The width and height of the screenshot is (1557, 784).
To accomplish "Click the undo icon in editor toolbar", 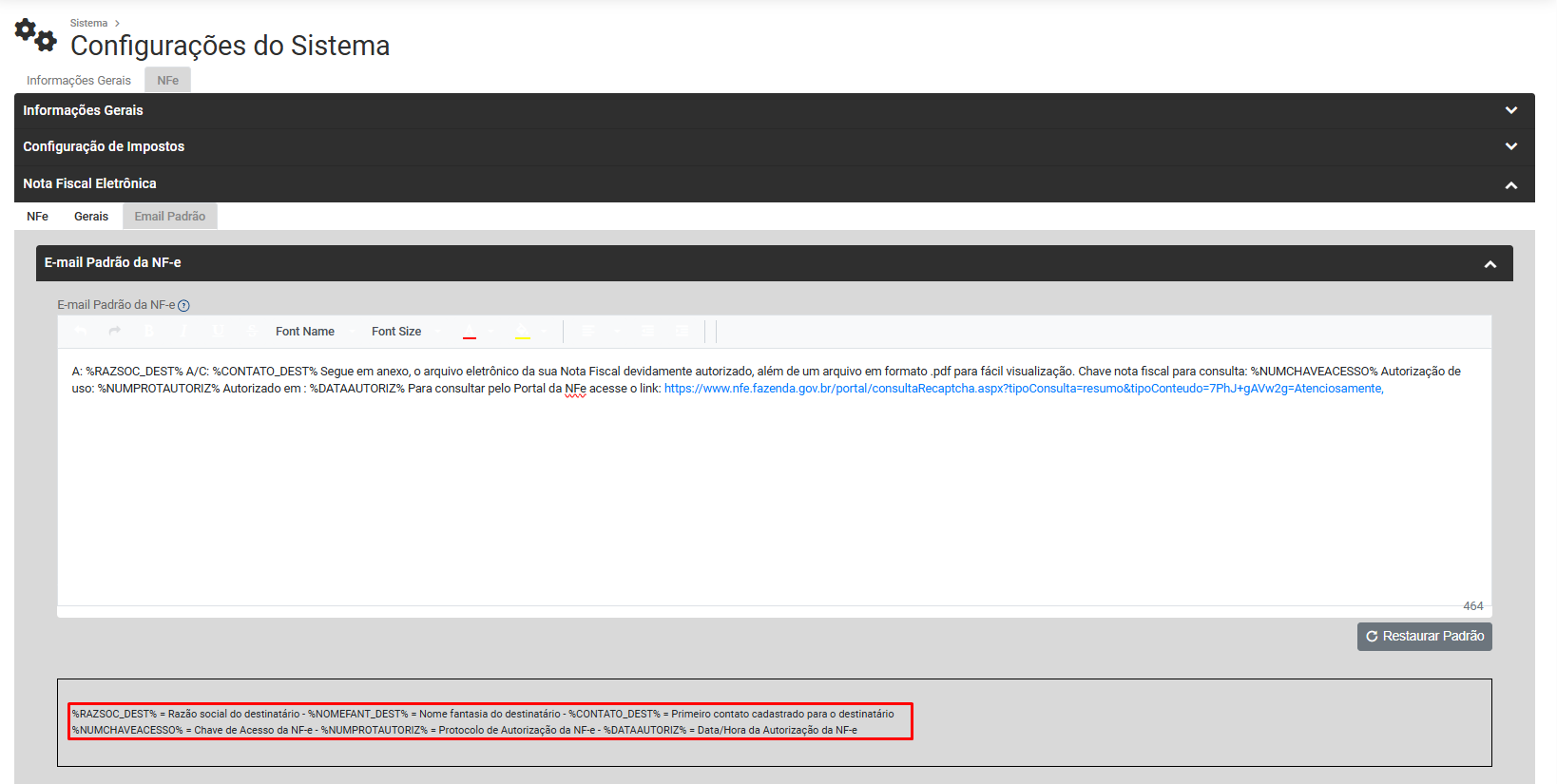I will click(x=81, y=332).
